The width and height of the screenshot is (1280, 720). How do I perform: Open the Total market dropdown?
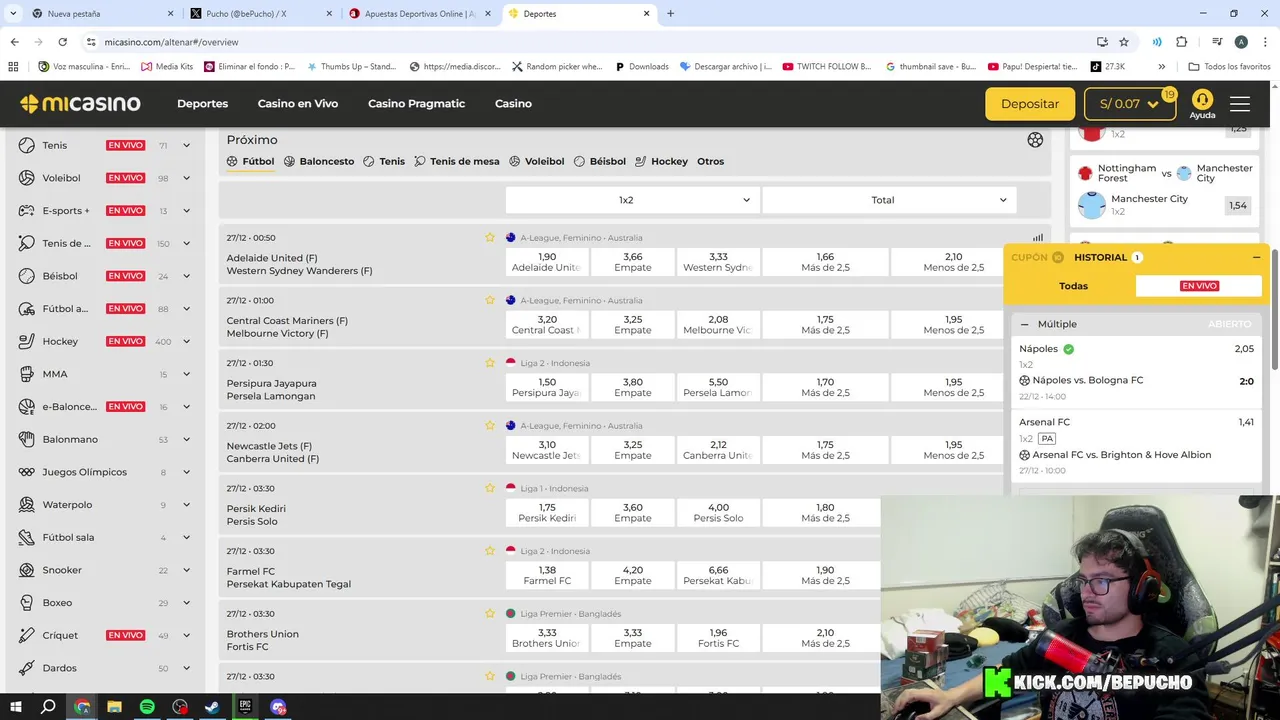[889, 200]
